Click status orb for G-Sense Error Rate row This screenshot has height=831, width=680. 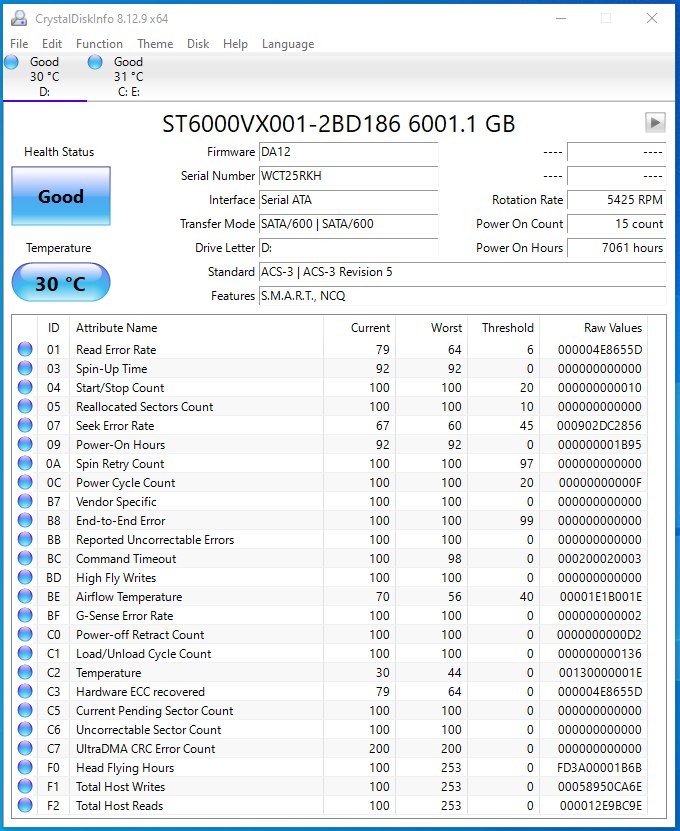click(25, 615)
